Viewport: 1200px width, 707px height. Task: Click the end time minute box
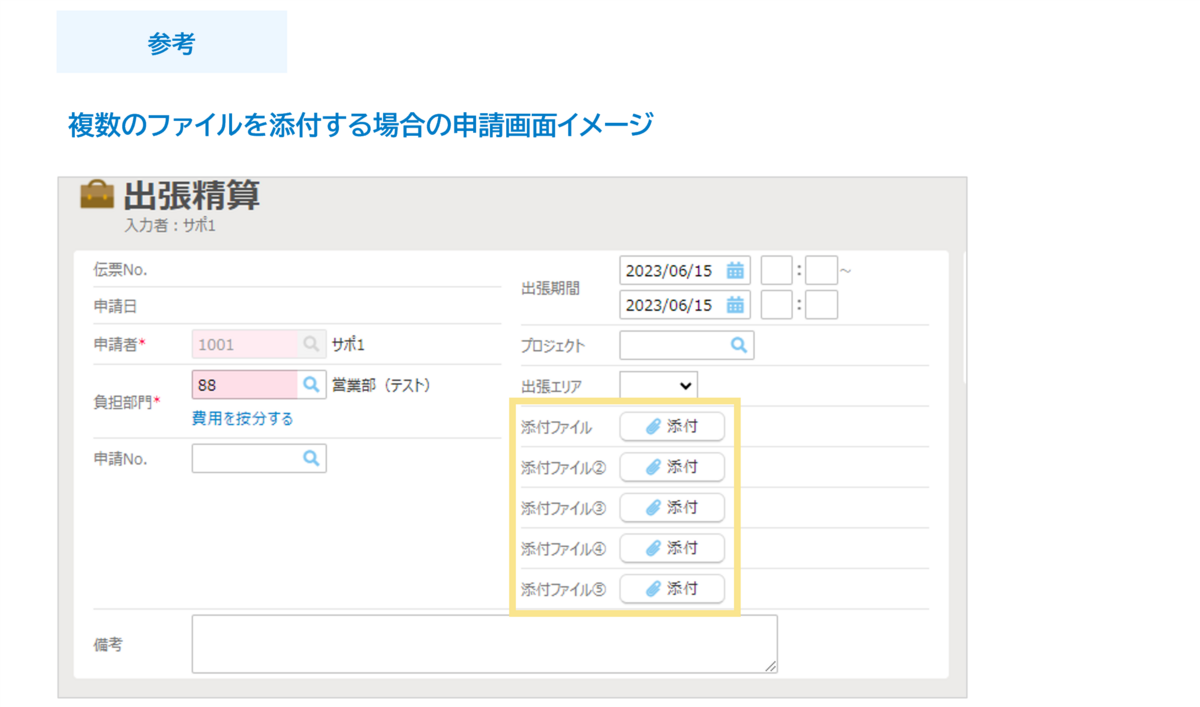(821, 305)
